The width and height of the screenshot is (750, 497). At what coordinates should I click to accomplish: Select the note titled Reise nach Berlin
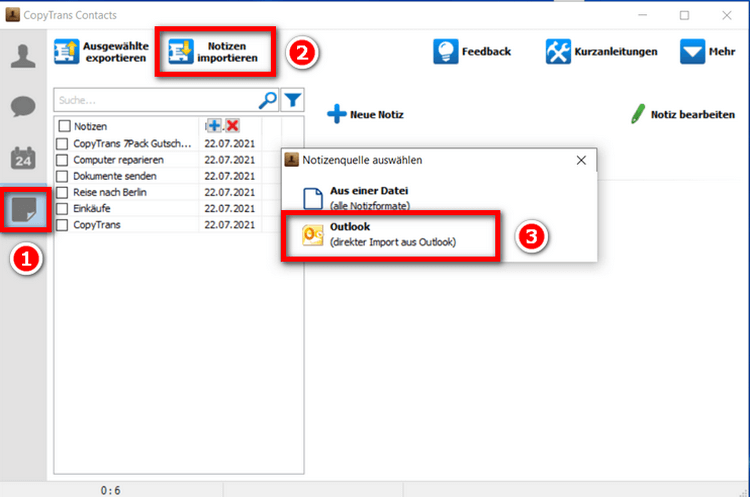(x=110, y=192)
